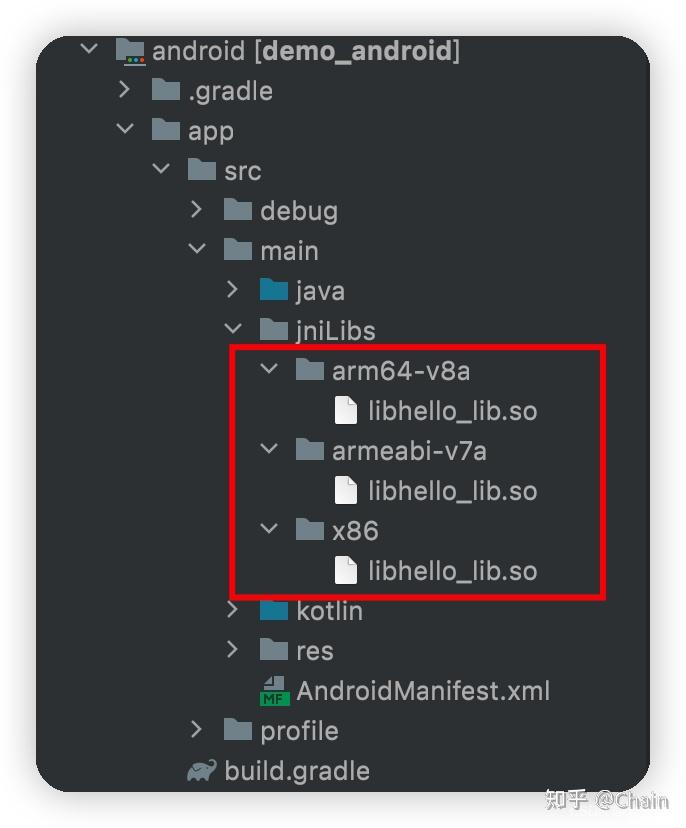Collapse the arm64-v8a folder

(x=268, y=370)
